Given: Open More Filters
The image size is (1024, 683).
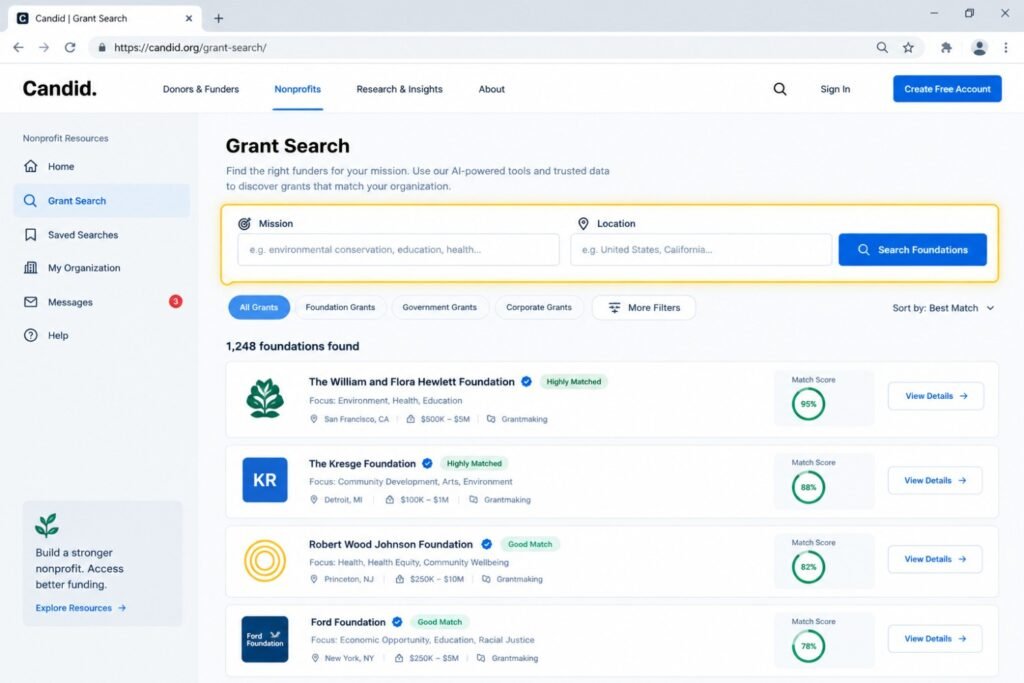Looking at the screenshot, I should pos(644,308).
